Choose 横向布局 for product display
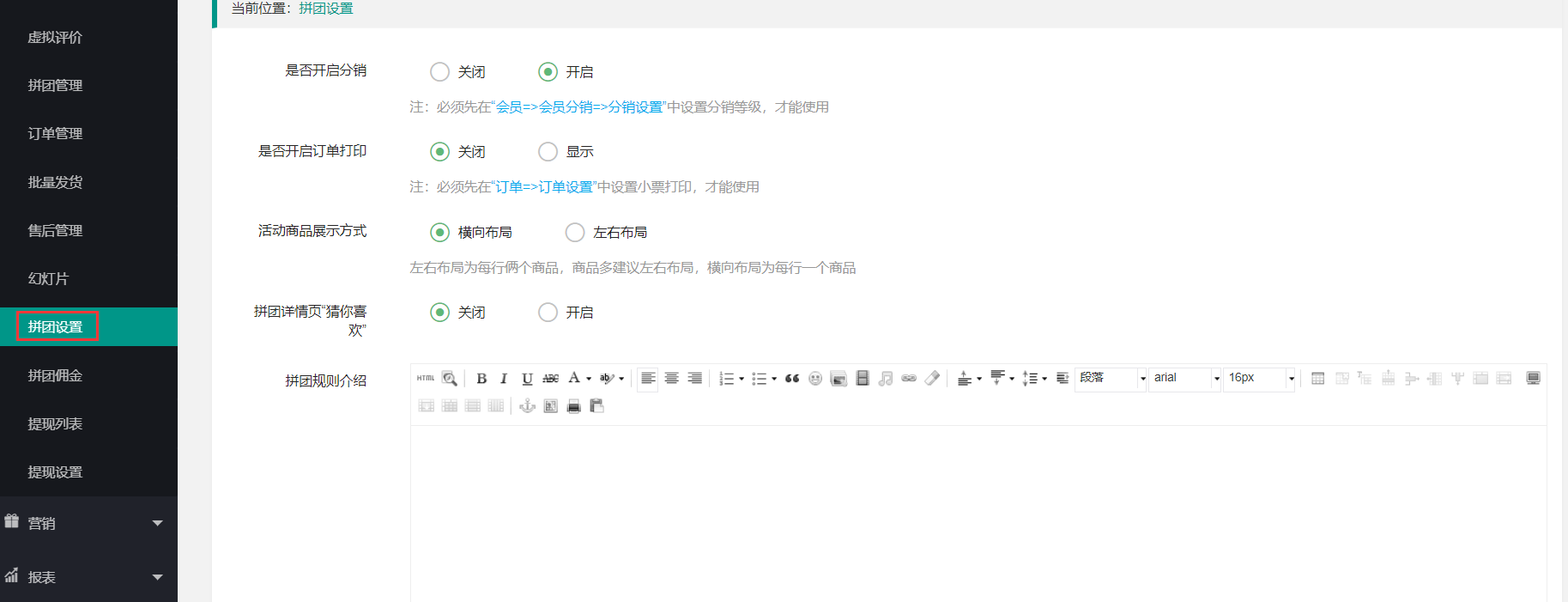 tap(439, 233)
